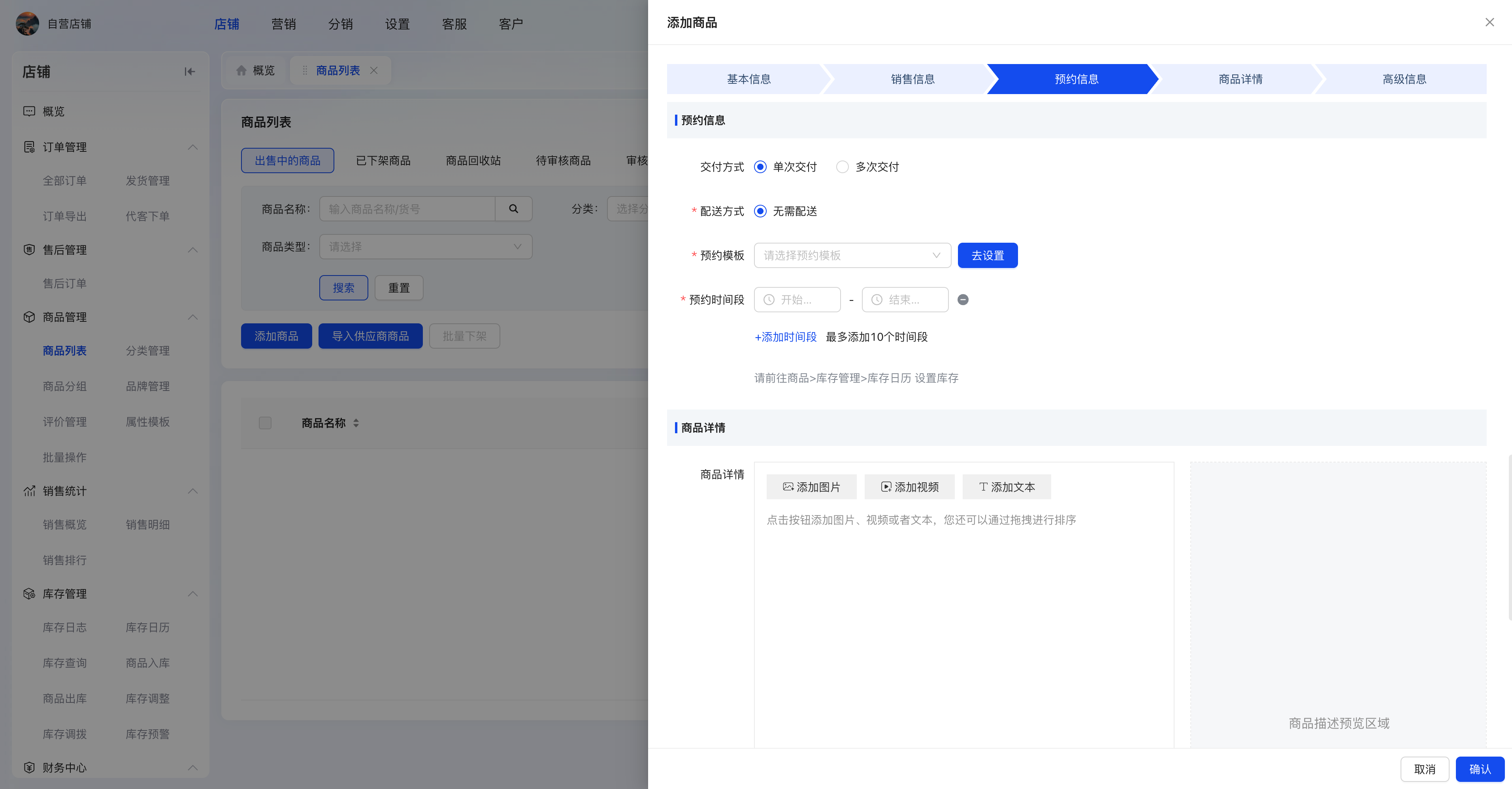The height and width of the screenshot is (789, 1512).
Task: Go to 商品详情 step tab
Action: [x=1240, y=79]
